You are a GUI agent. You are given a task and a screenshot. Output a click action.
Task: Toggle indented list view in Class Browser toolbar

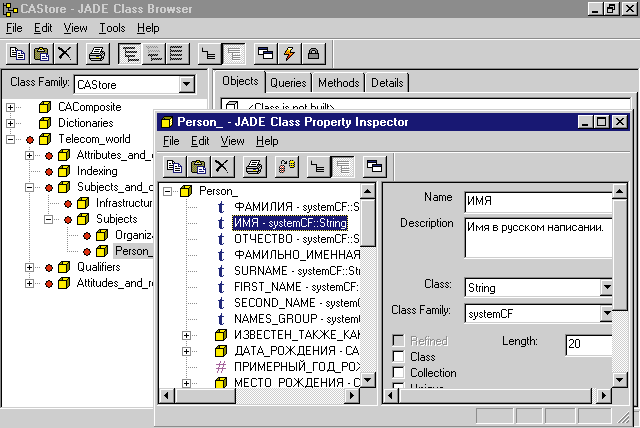tap(233, 54)
